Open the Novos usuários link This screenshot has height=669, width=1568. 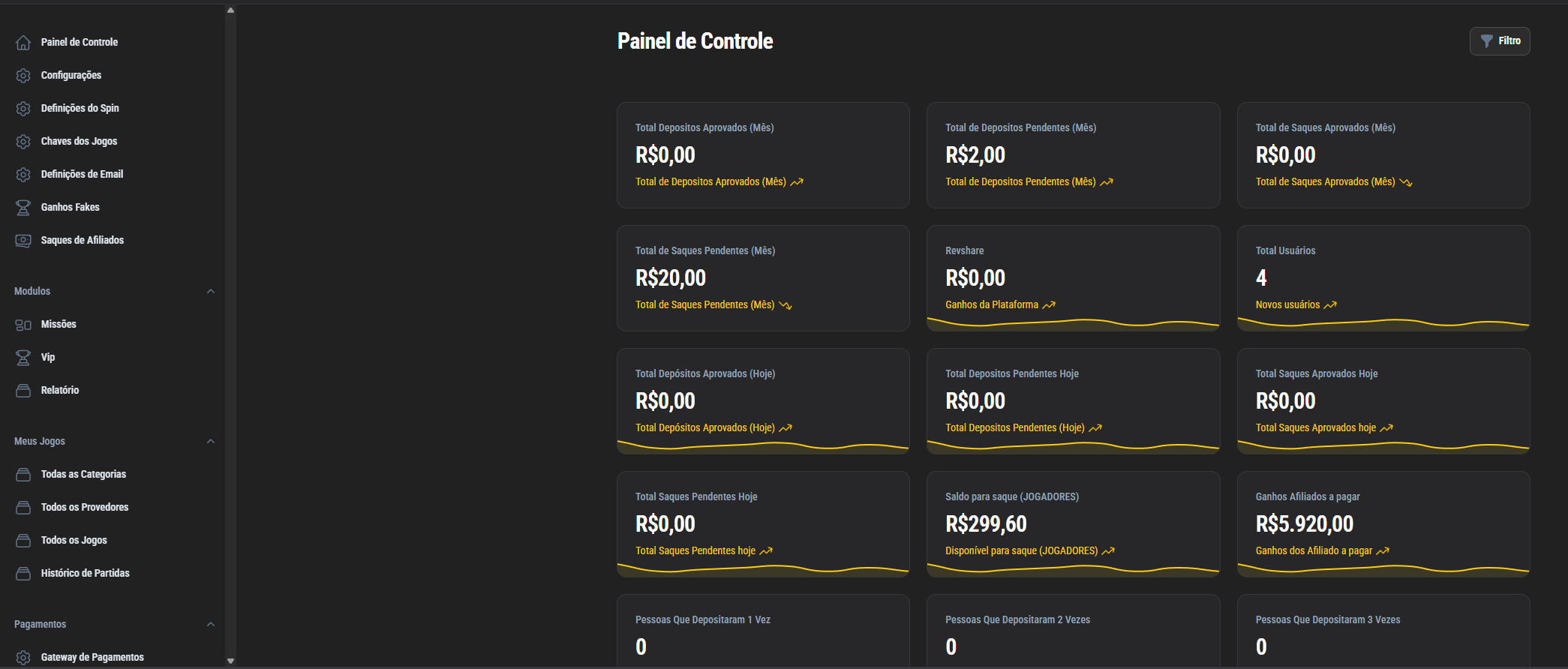1287,304
